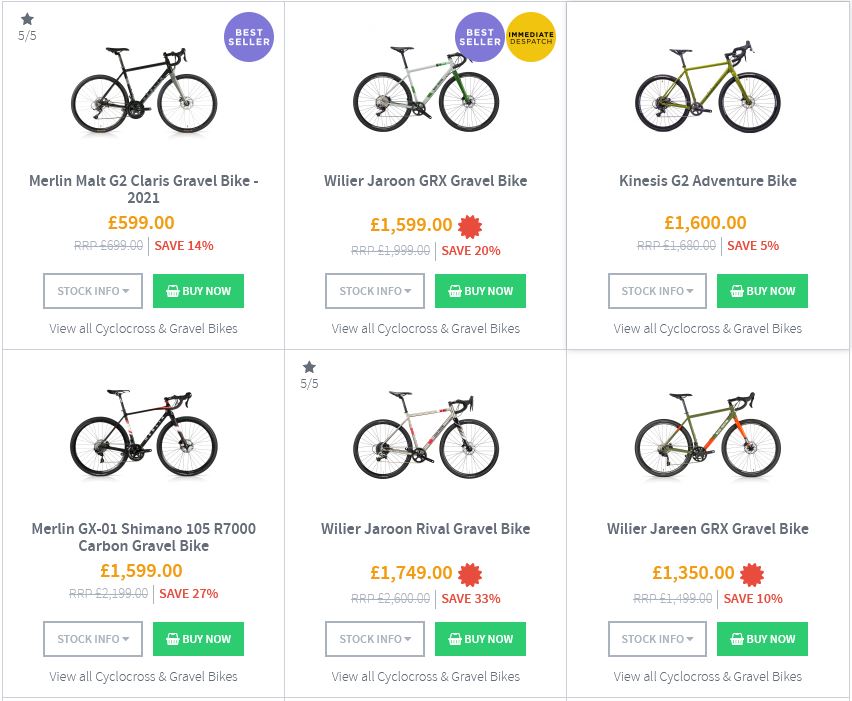Open the Wilier Jaroon Rival bike image
Image resolution: width=852 pixels, height=701 pixels.
click(426, 437)
